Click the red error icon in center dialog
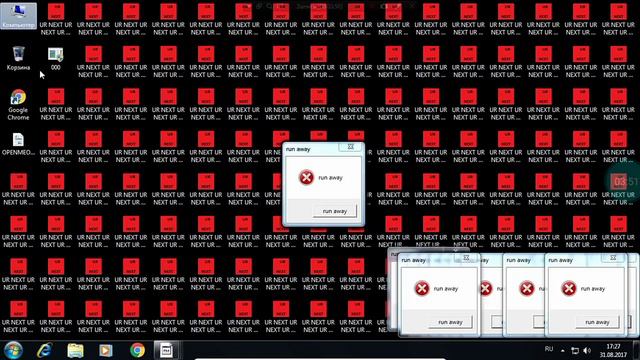The image size is (640, 360). pos(306,178)
